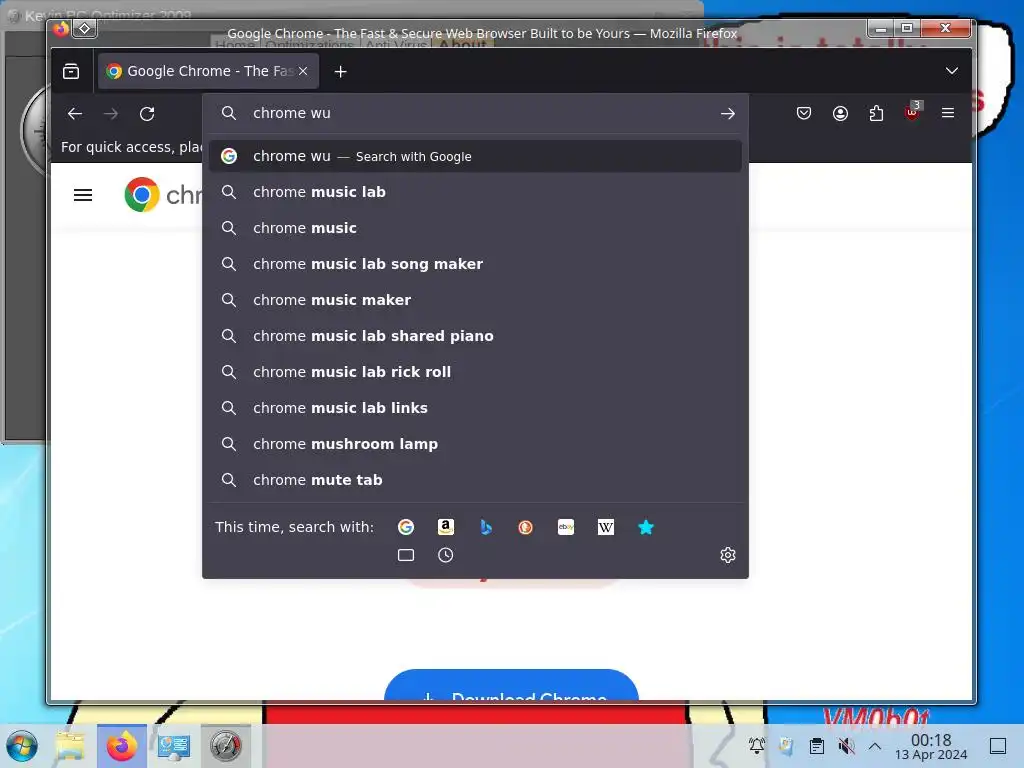Search this time with Amazon icon
Image resolution: width=1024 pixels, height=768 pixels.
pyautogui.click(x=445, y=527)
